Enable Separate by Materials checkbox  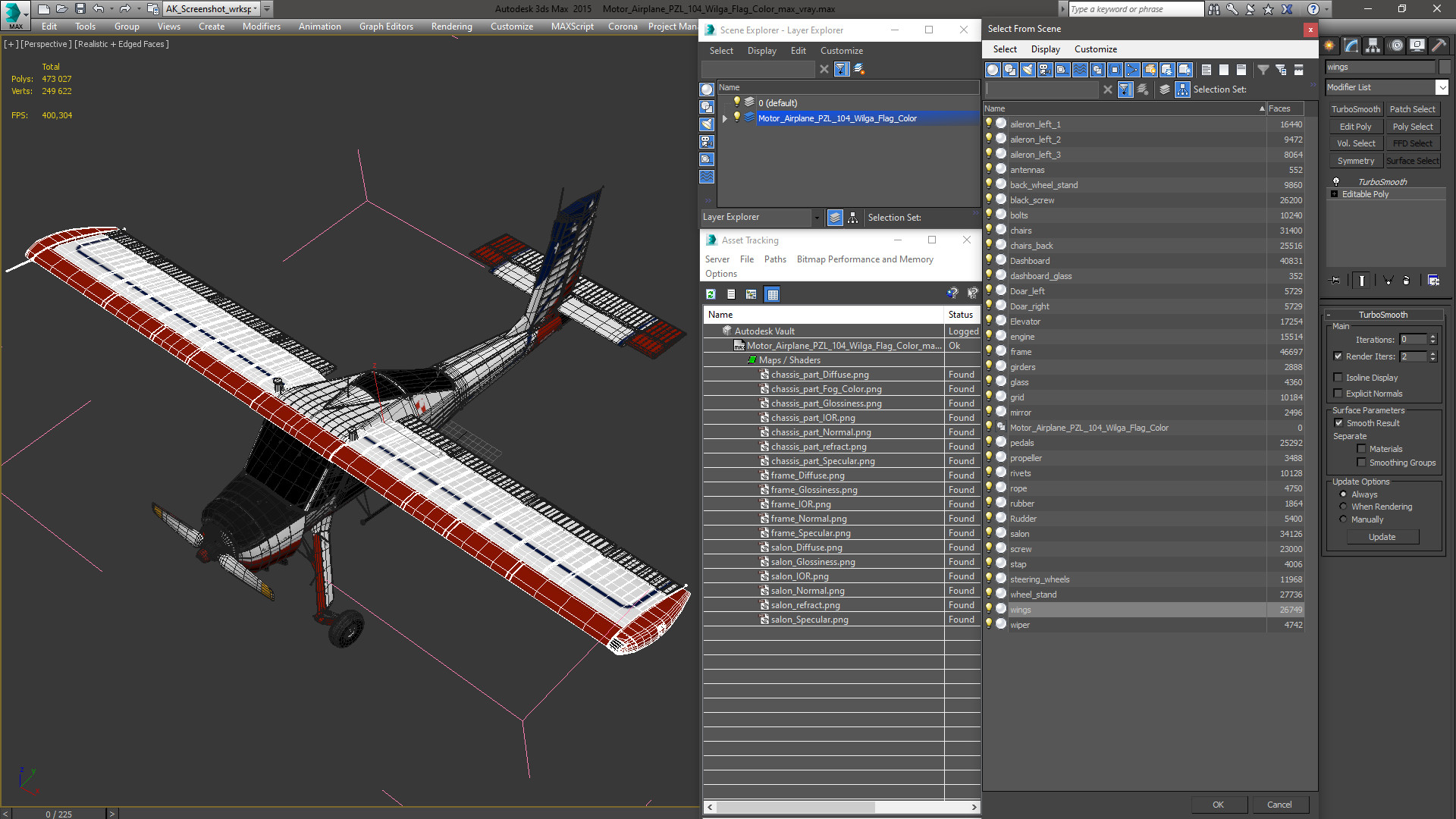[1361, 449]
